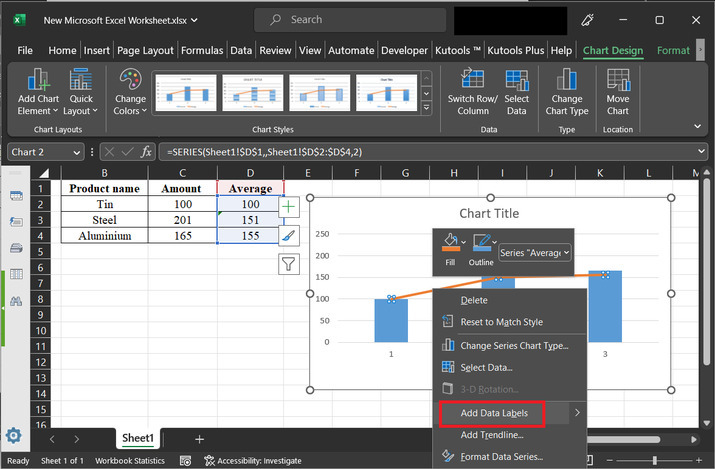Expand the Add Data Labels submenu arrow
Image resolution: width=715 pixels, height=469 pixels.
[577, 412]
